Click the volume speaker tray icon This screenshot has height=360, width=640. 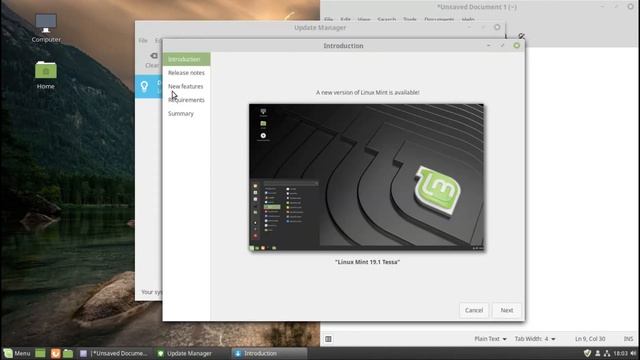(633, 353)
